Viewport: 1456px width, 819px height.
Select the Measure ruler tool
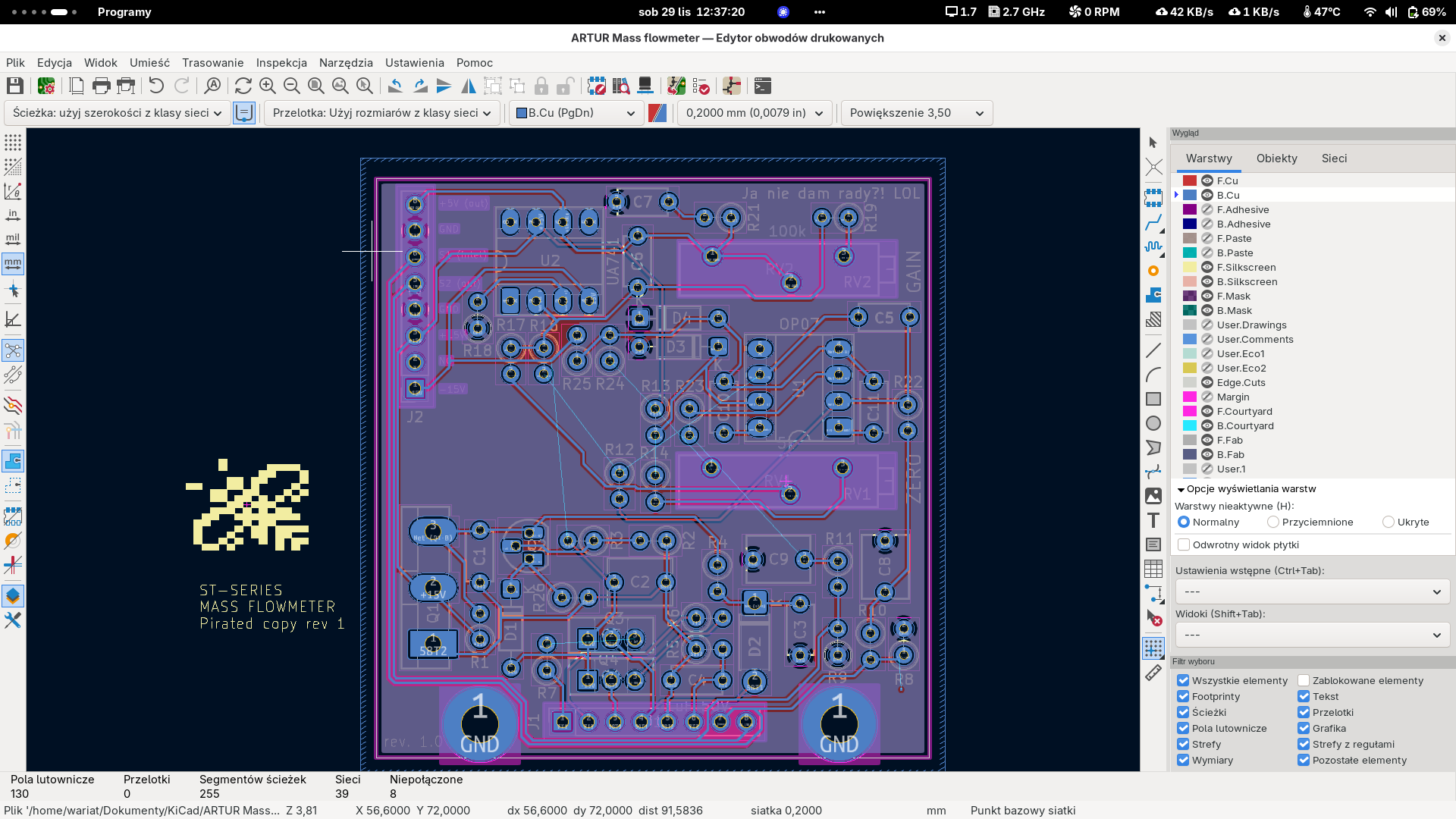(1153, 673)
